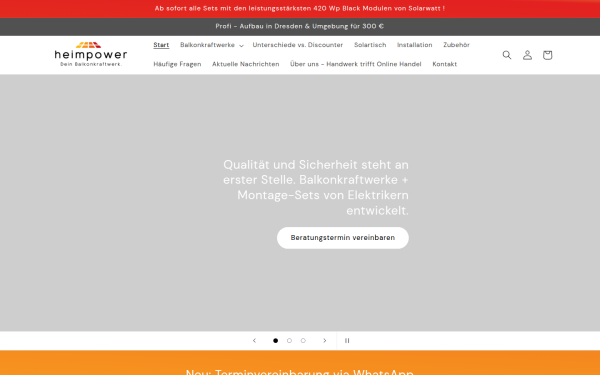Expand the Balkonkraftwerke dropdown menu
The image size is (600, 375).
tap(212, 45)
